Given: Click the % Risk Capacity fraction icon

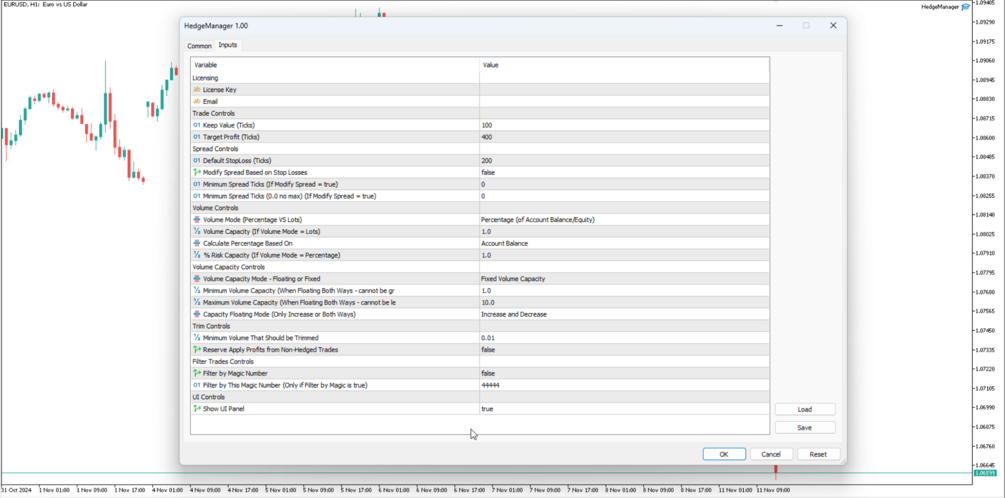Looking at the screenshot, I should 197,255.
